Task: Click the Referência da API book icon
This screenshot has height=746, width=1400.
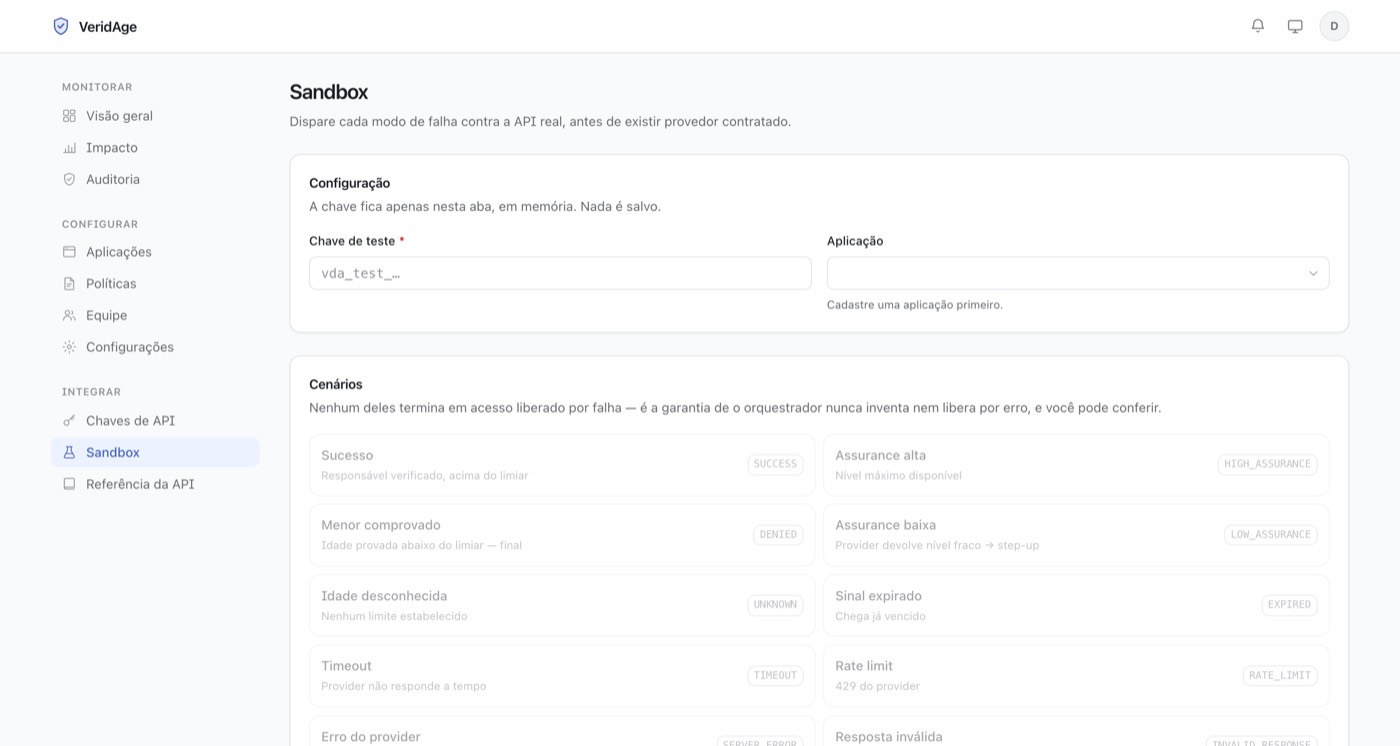Action: coord(69,485)
